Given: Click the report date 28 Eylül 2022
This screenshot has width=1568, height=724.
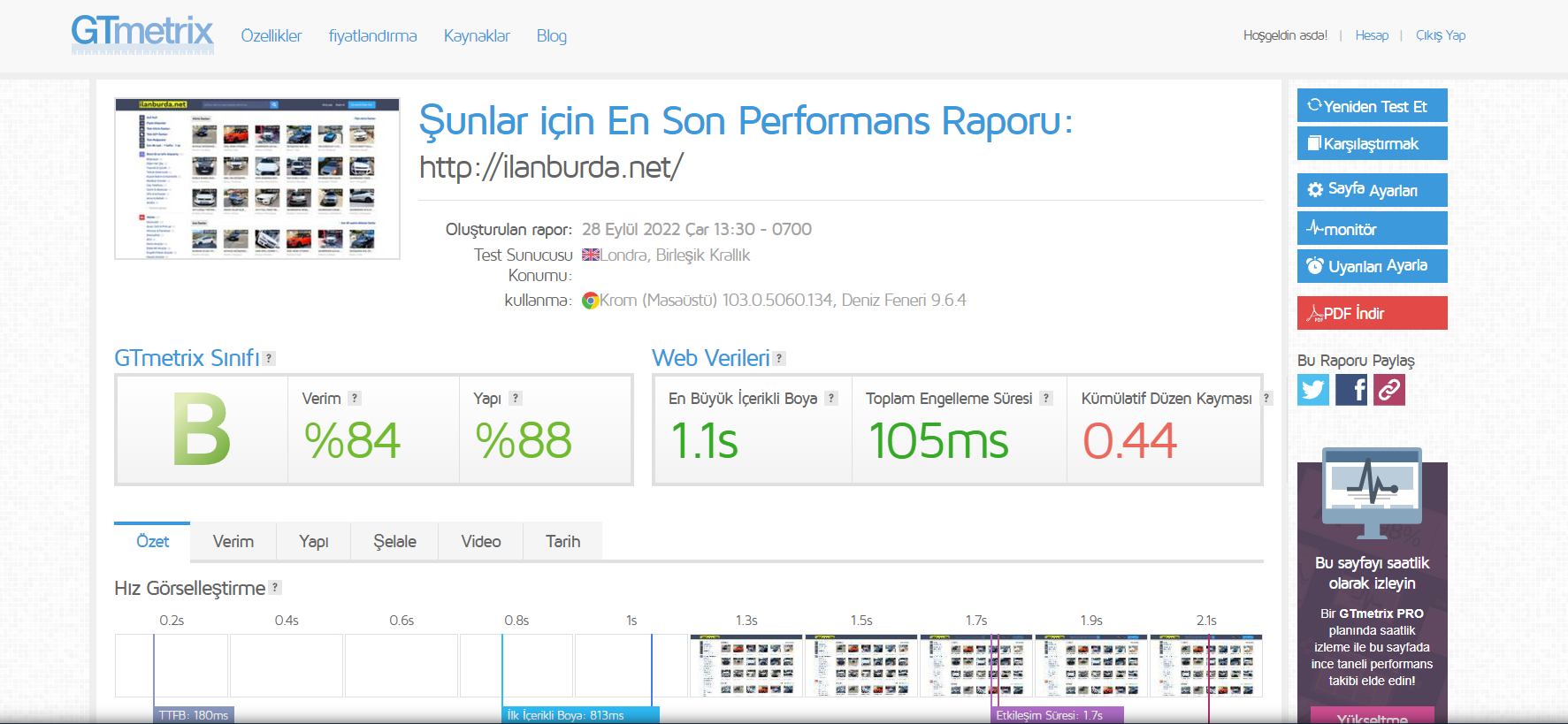Looking at the screenshot, I should [697, 229].
